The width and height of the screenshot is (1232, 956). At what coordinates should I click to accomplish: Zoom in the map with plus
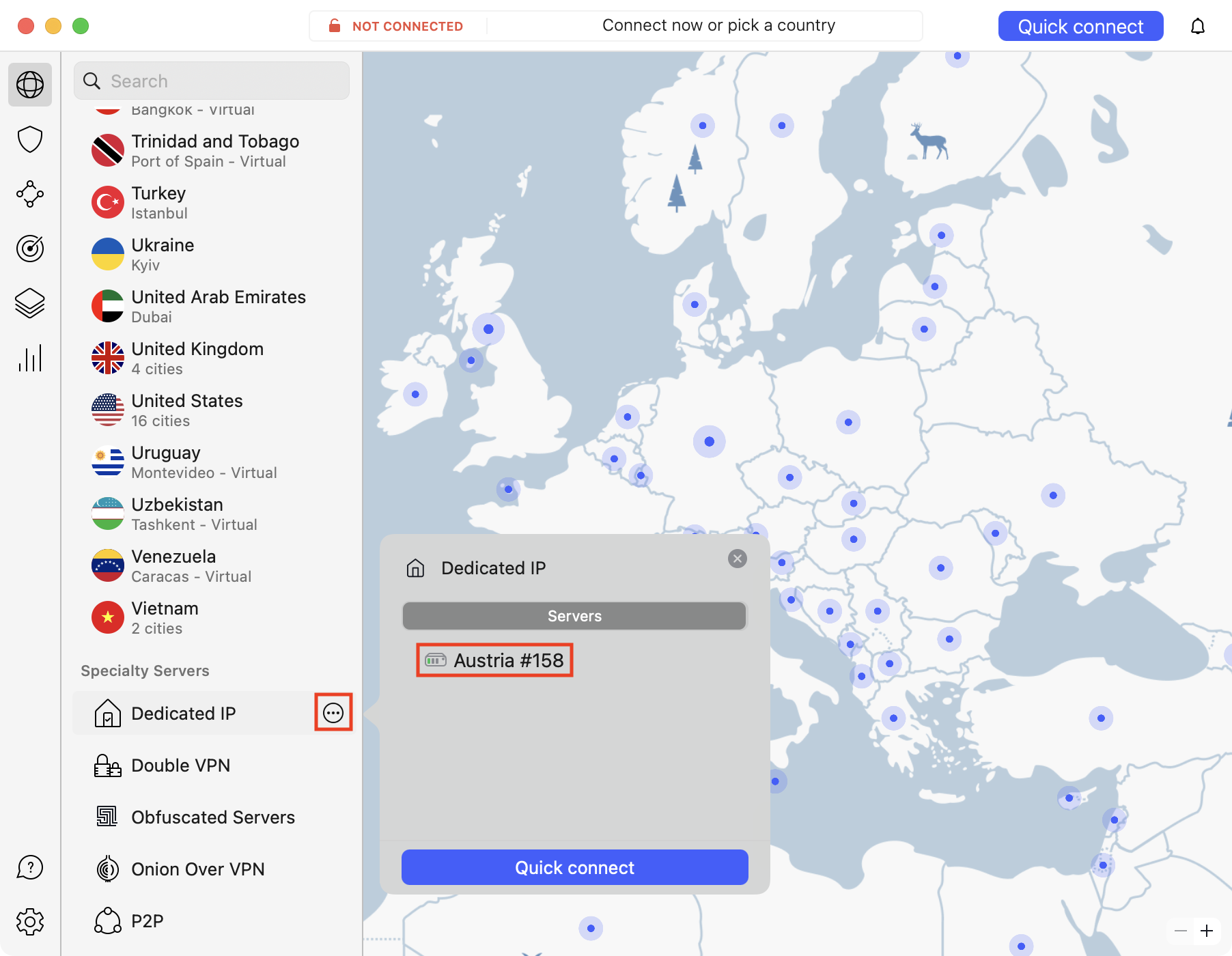[1207, 931]
